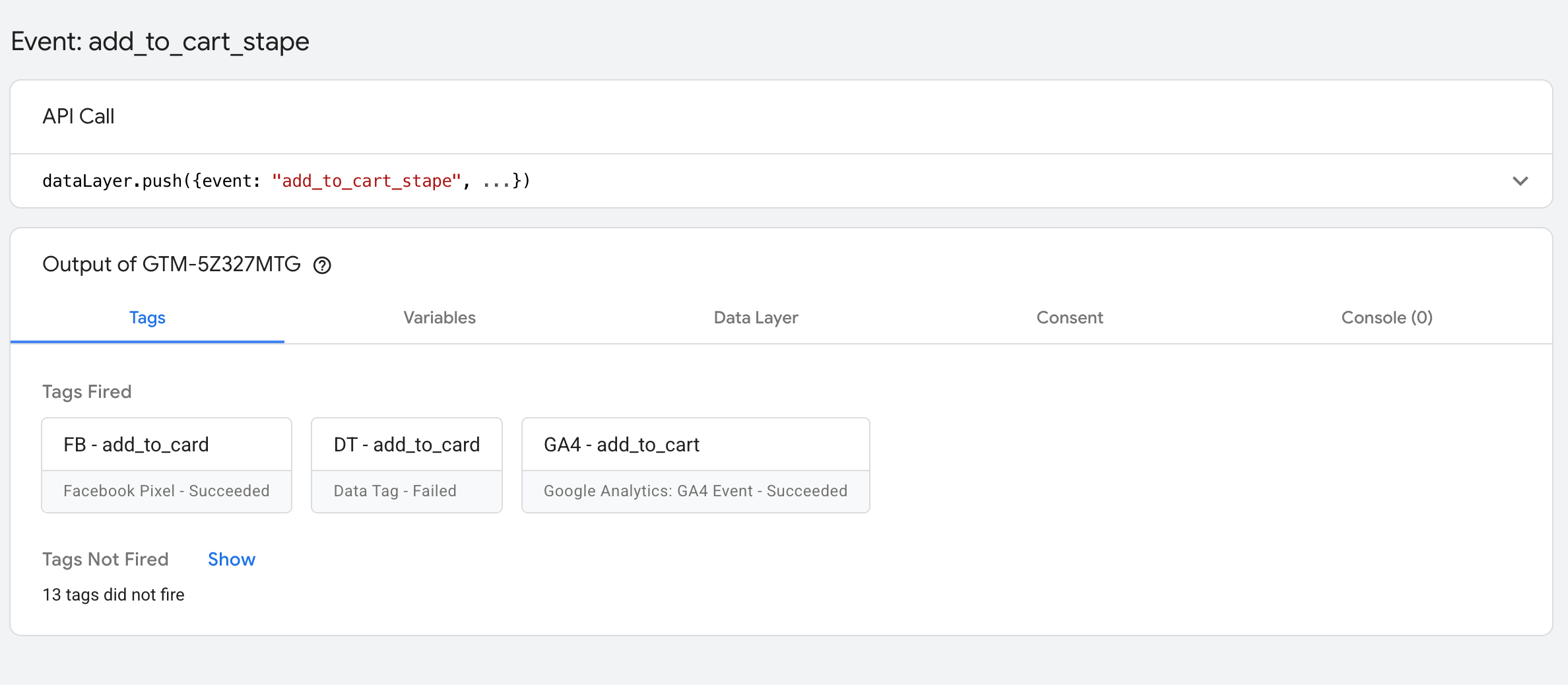Click the Output of GTM-5Z327MTG heading
The width and height of the screenshot is (1568, 685).
click(172, 264)
